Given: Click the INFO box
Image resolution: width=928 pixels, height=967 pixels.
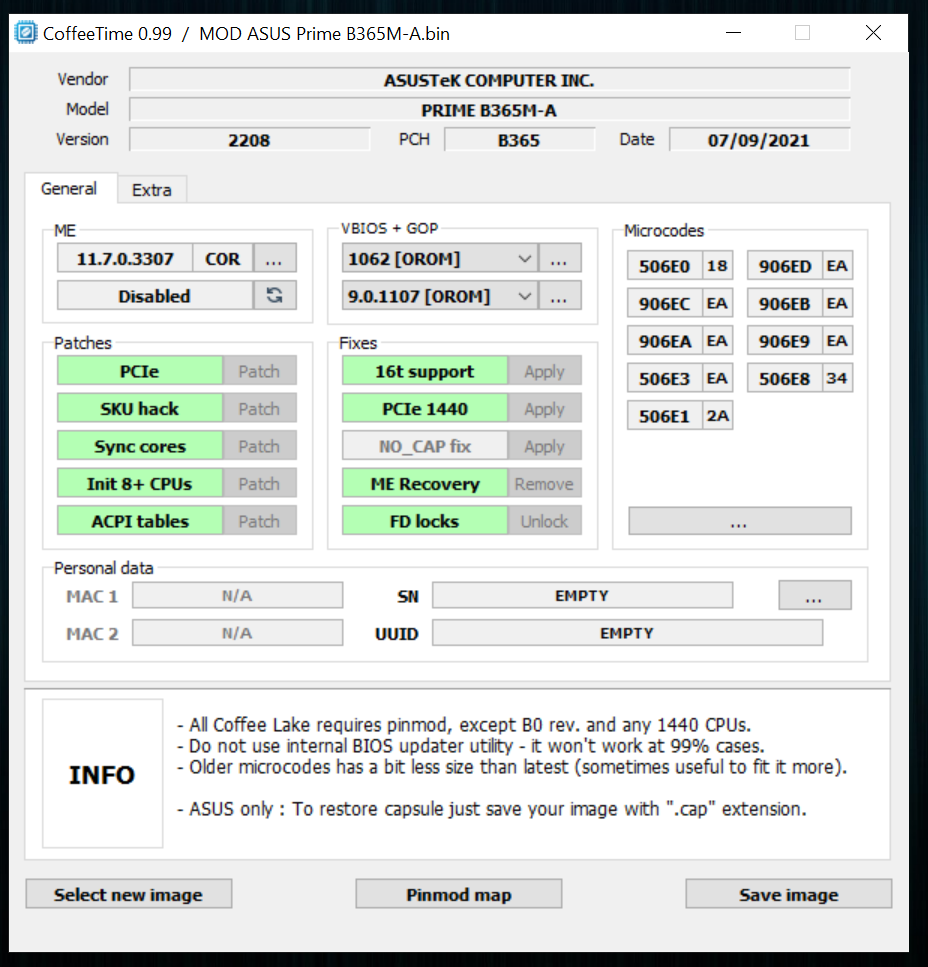Looking at the screenshot, I should tap(102, 773).
